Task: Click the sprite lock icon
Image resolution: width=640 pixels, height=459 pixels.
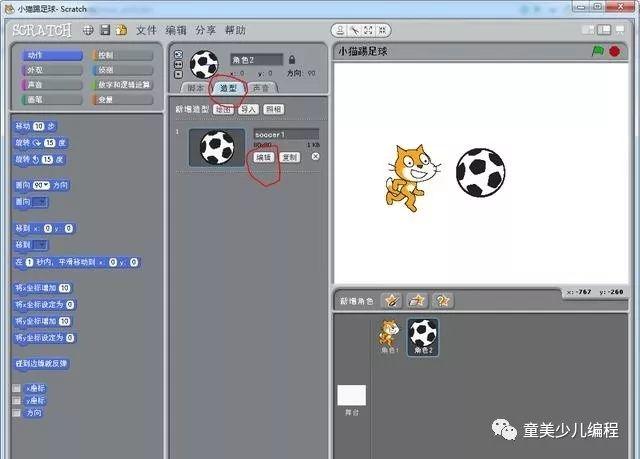Action: coord(292,60)
